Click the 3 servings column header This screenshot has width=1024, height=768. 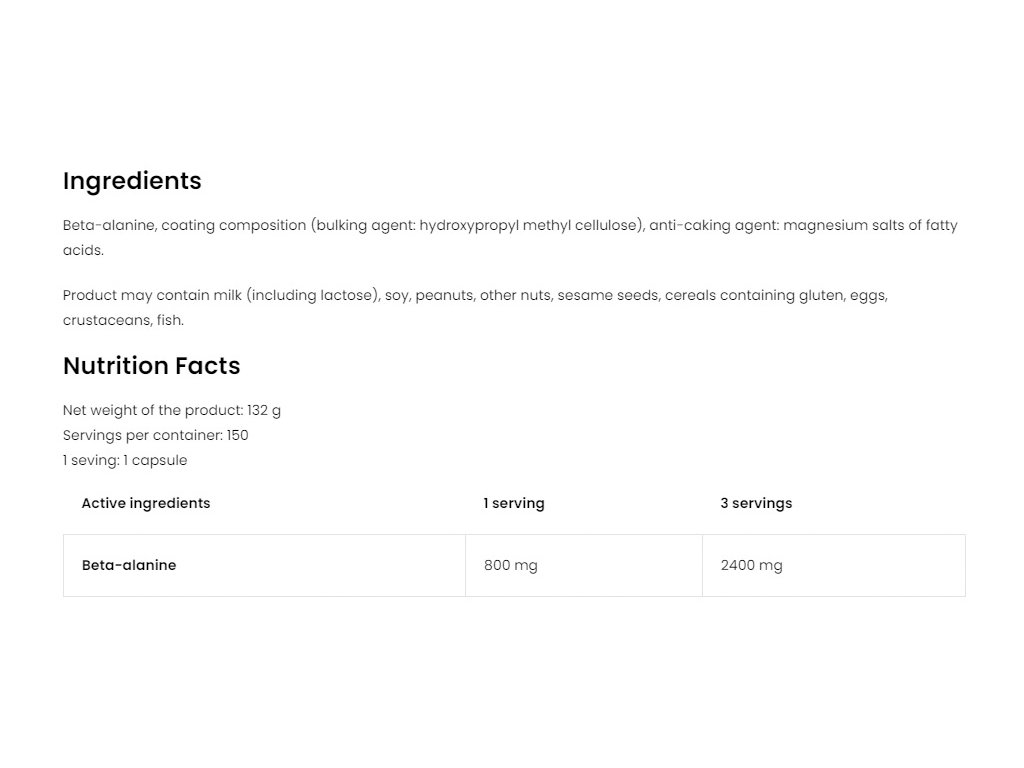[756, 503]
